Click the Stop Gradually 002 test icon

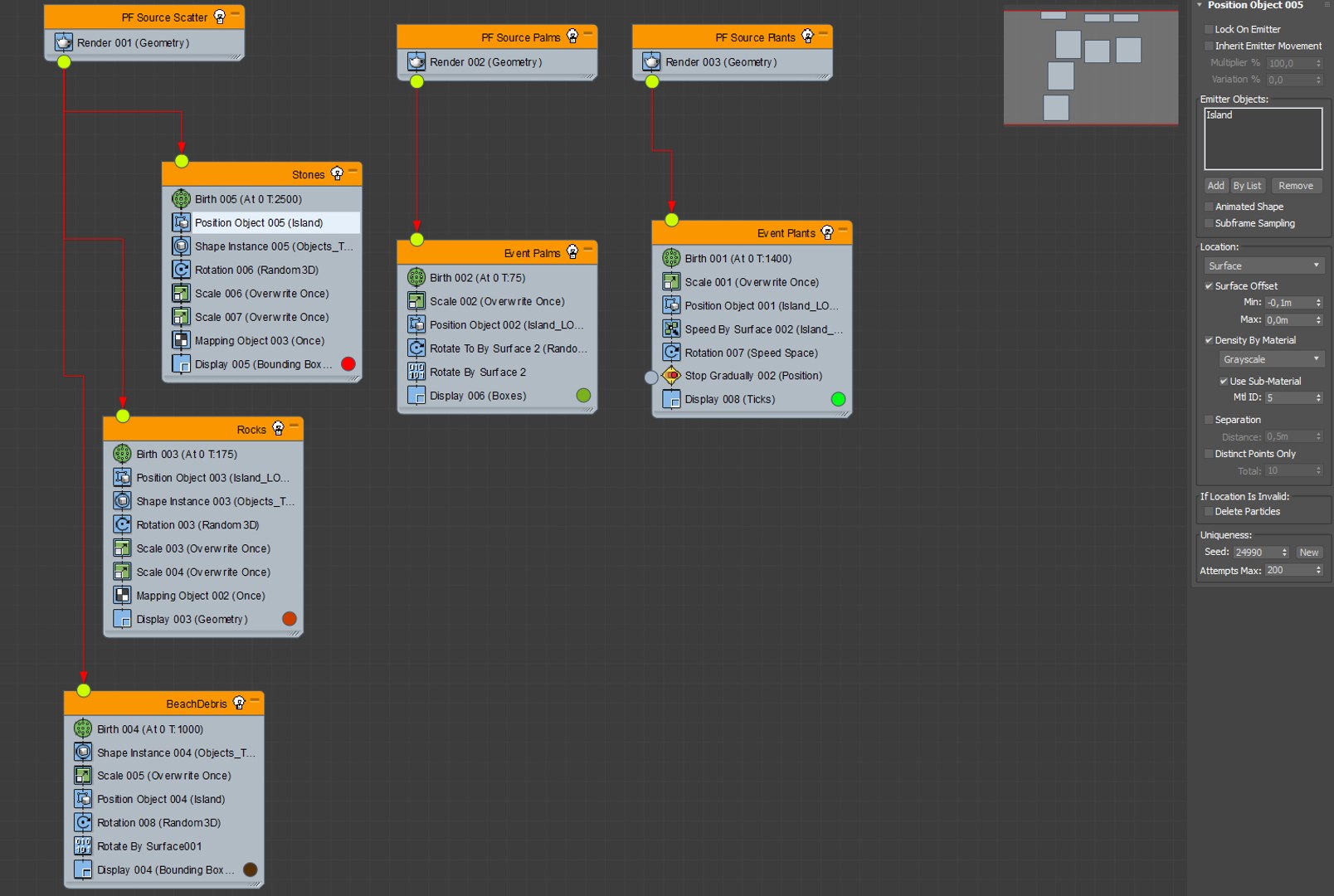[671, 376]
